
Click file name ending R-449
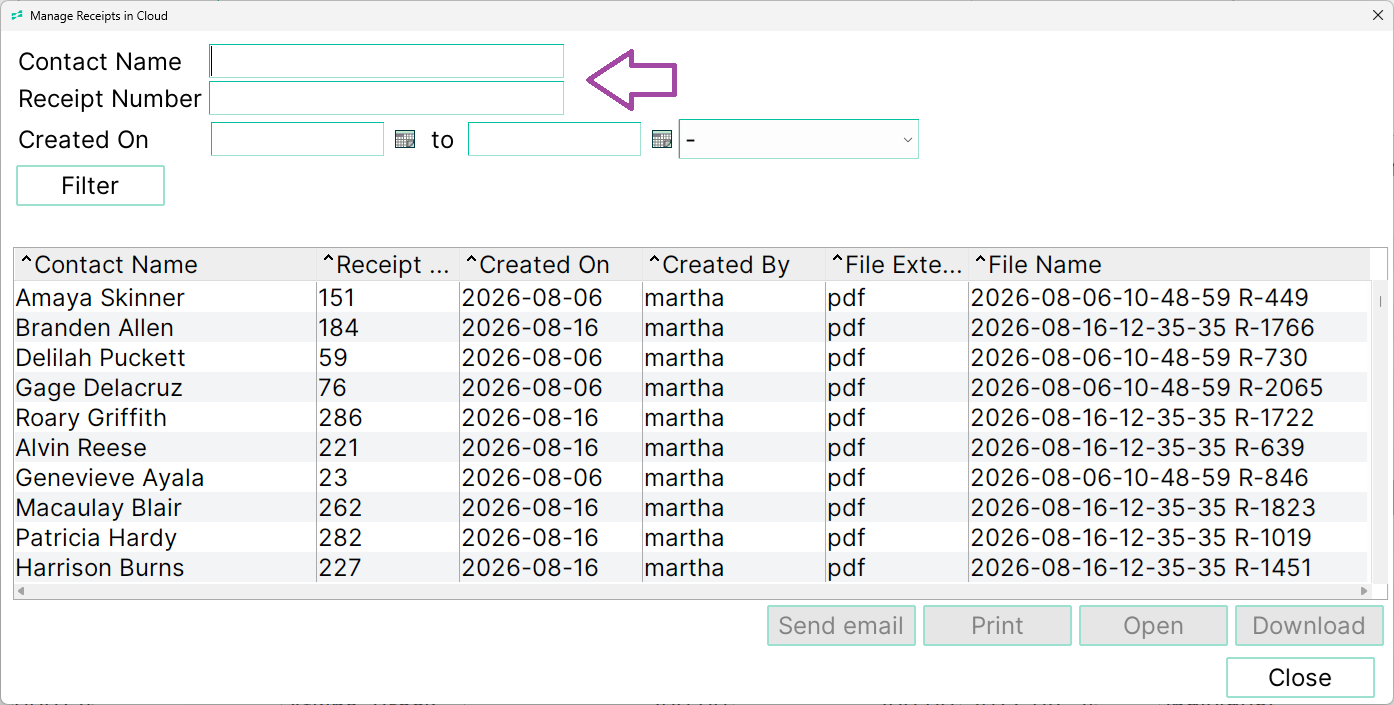(x=1139, y=298)
